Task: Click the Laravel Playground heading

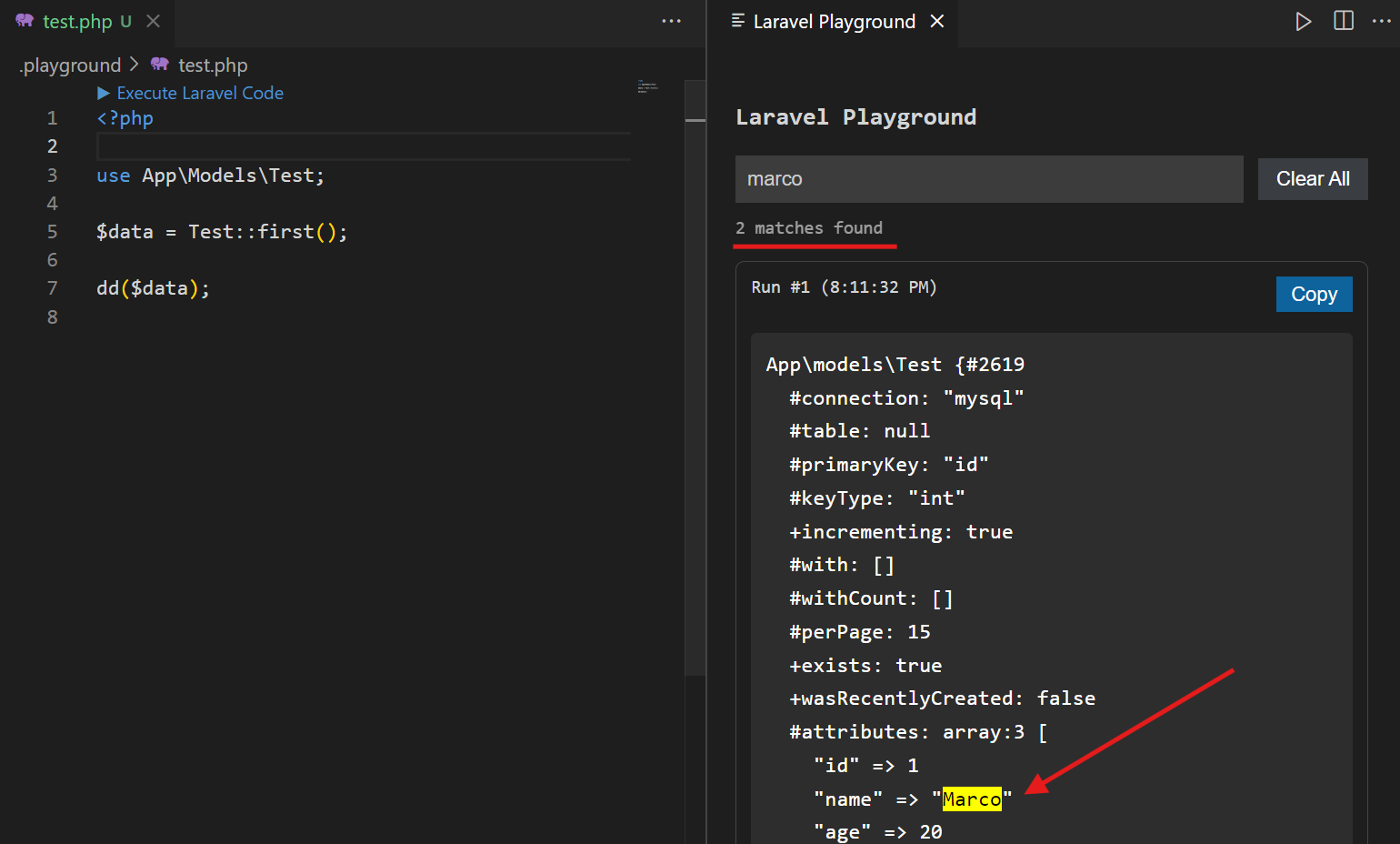Action: pos(856,117)
